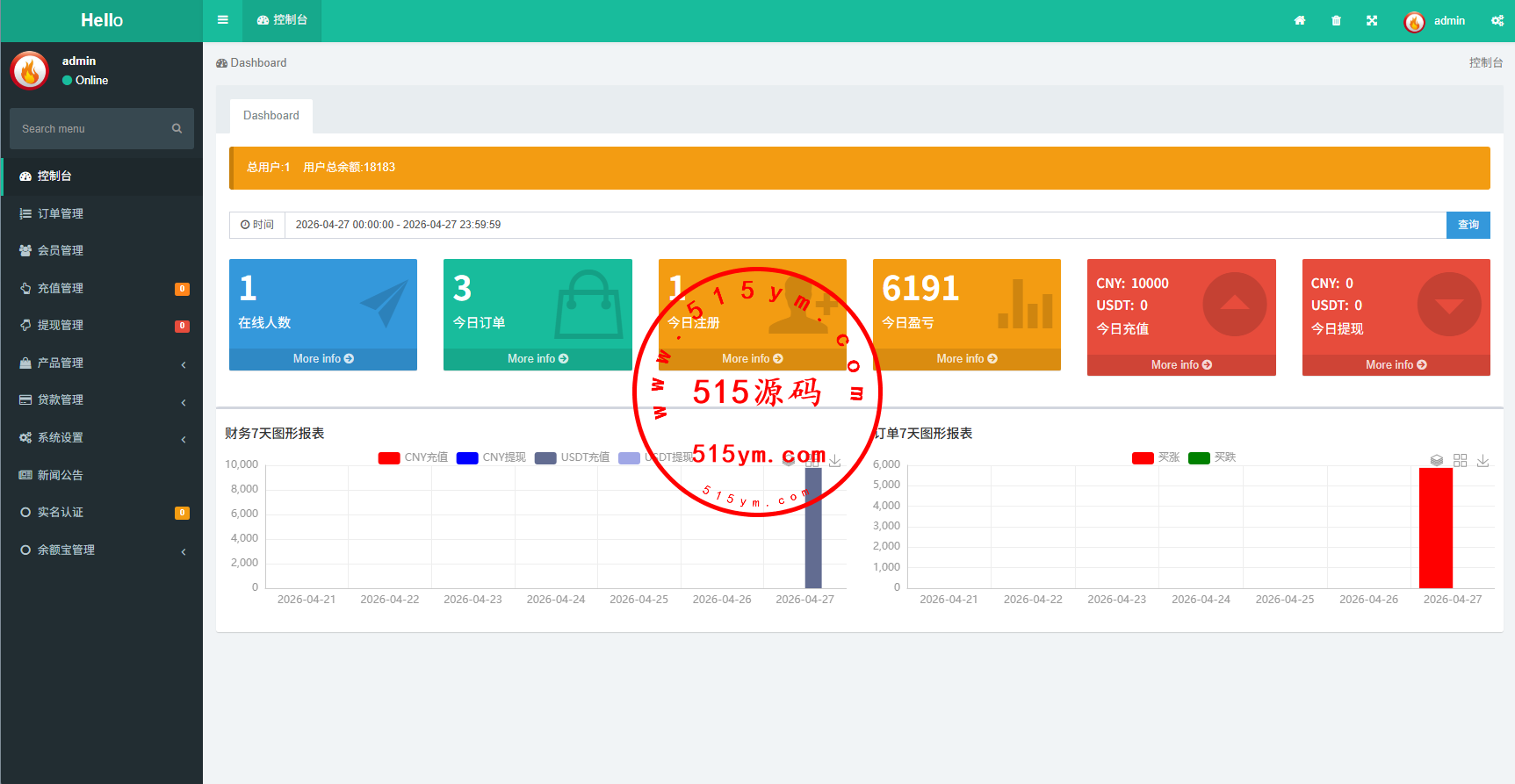
Task: Expand the 产品管理 sidebar menu
Action: (x=102, y=363)
